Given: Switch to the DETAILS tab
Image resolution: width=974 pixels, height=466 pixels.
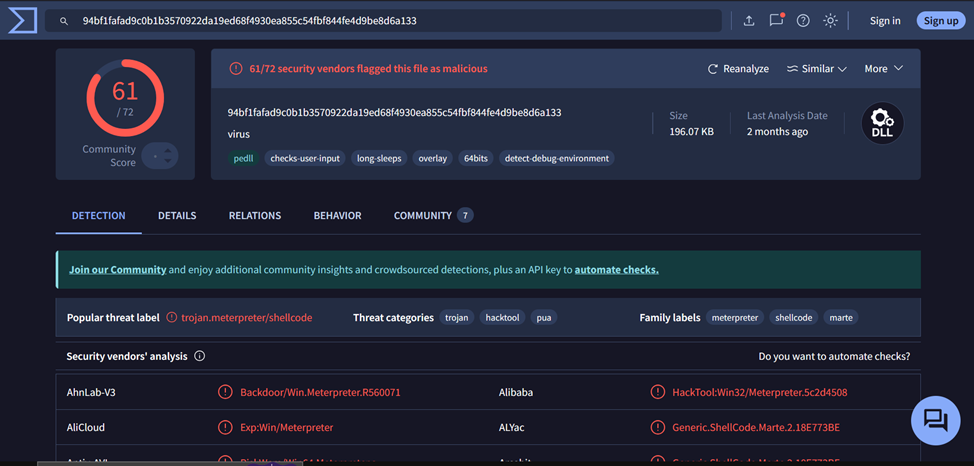Looking at the screenshot, I should [177, 216].
